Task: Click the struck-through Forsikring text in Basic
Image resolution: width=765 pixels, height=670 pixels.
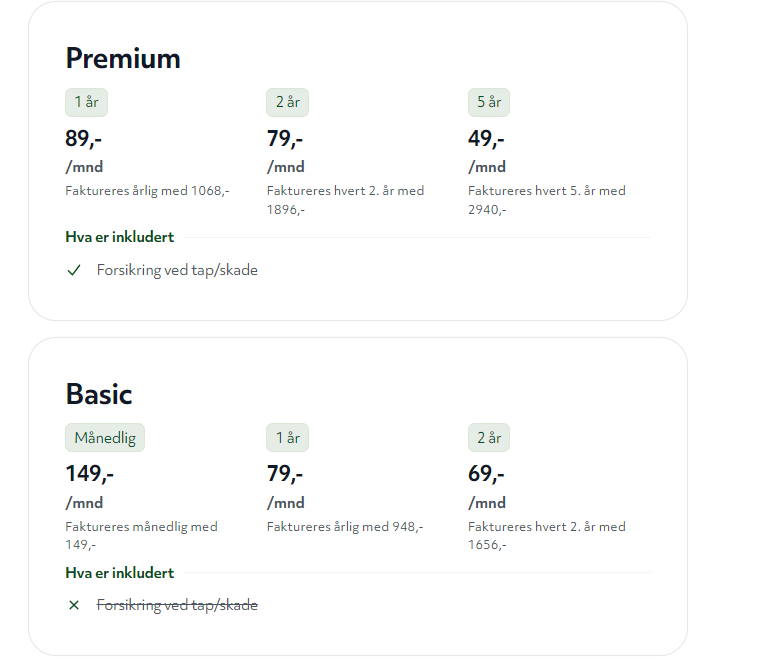Action: pyautogui.click(x=177, y=605)
